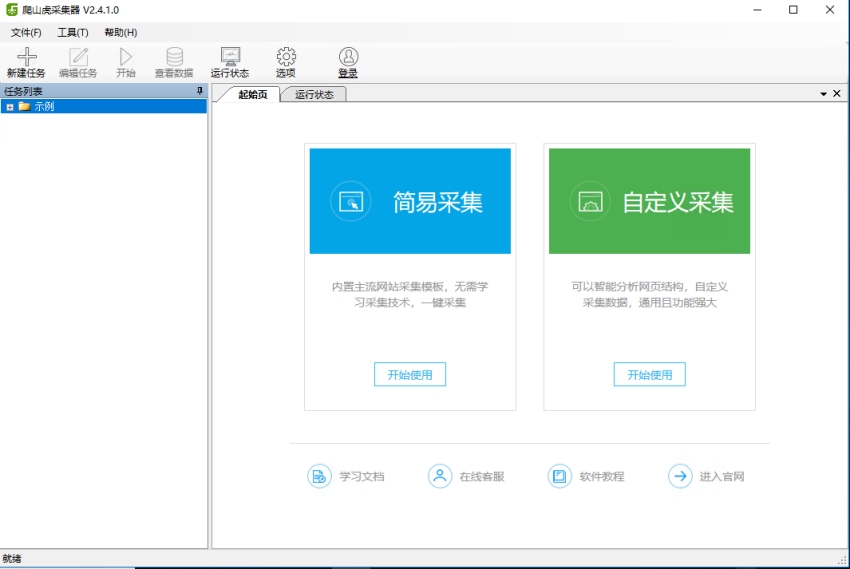Image resolution: width=850 pixels, height=569 pixels.
Task: Open 在线客服 person icon
Action: (440, 476)
